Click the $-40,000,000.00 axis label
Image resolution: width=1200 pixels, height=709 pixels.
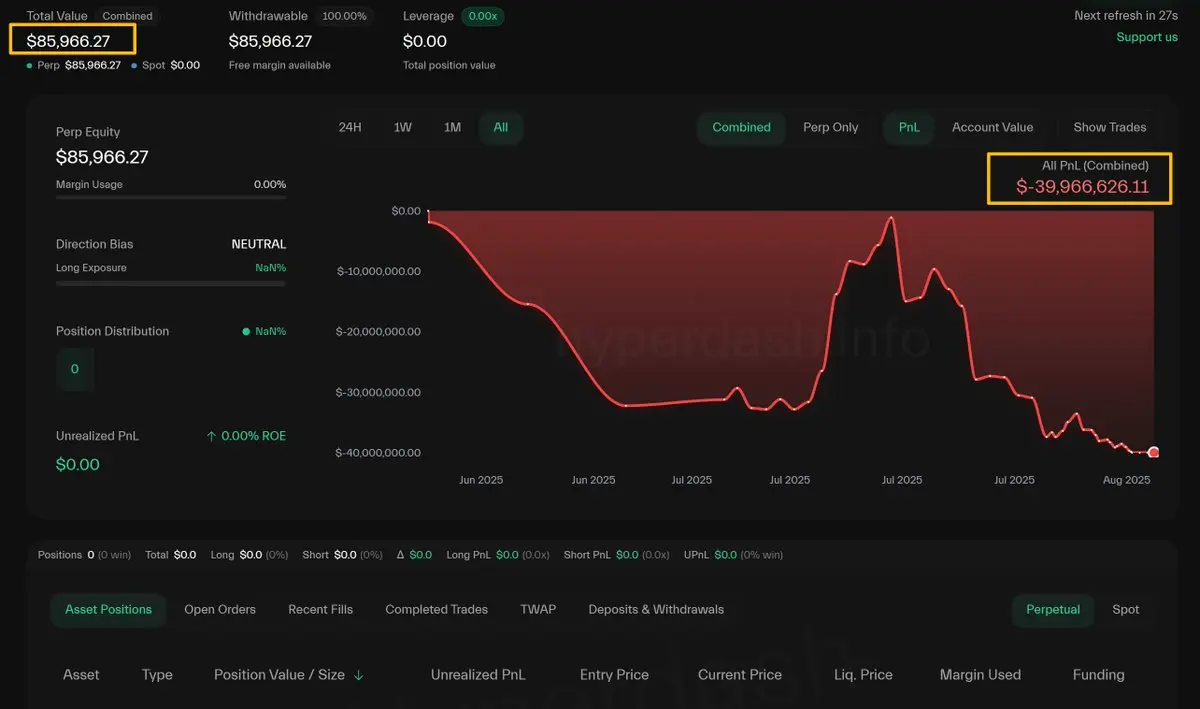pos(379,453)
